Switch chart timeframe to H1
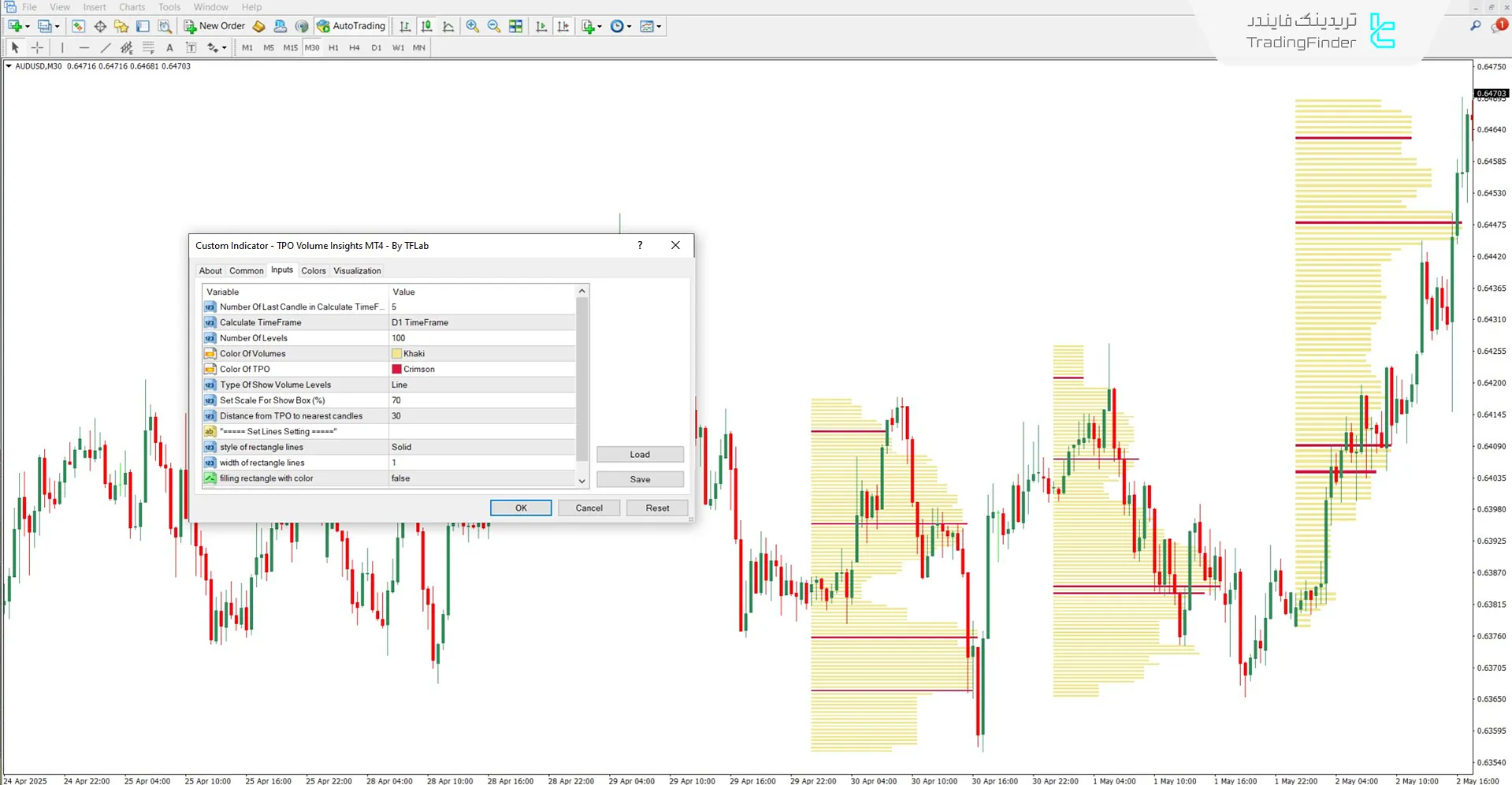Screen dimensions: 1512x785 pos(333,47)
